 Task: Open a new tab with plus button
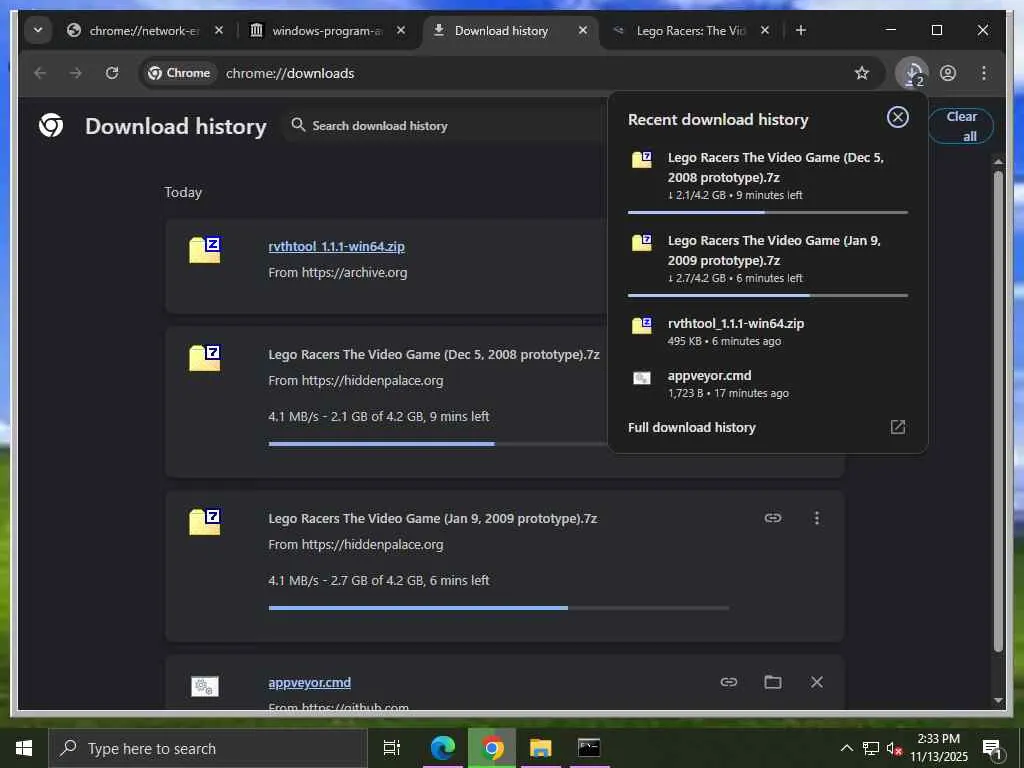(x=801, y=30)
